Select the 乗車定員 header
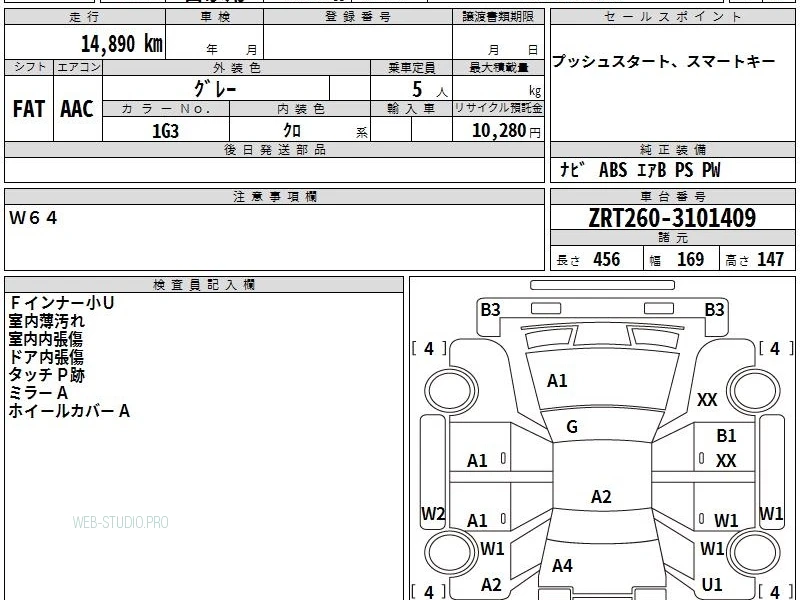The width and height of the screenshot is (800, 600). click(x=411, y=67)
